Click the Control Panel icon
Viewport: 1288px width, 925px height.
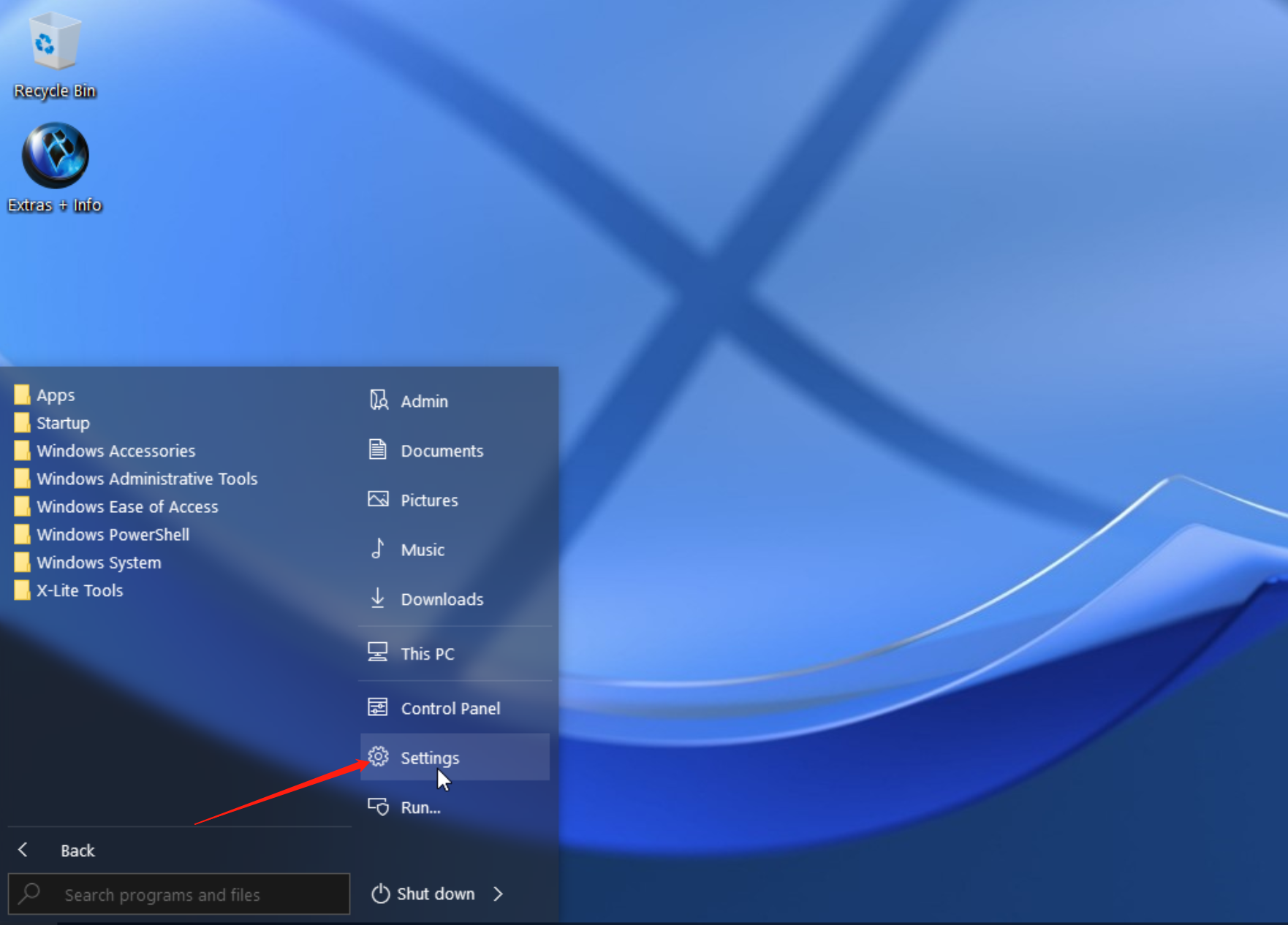pyautogui.click(x=378, y=707)
